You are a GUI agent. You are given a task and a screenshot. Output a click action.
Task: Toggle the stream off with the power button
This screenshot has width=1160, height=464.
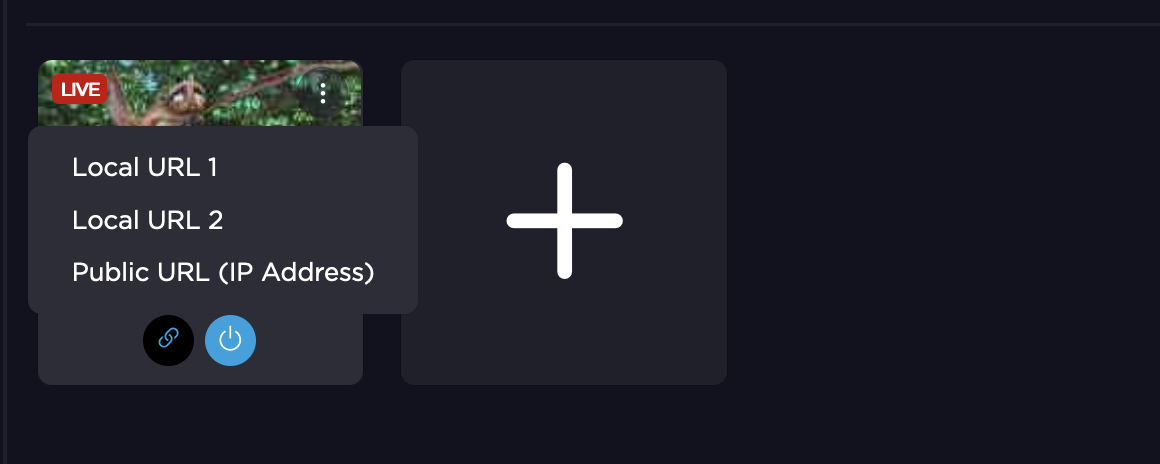[230, 340]
